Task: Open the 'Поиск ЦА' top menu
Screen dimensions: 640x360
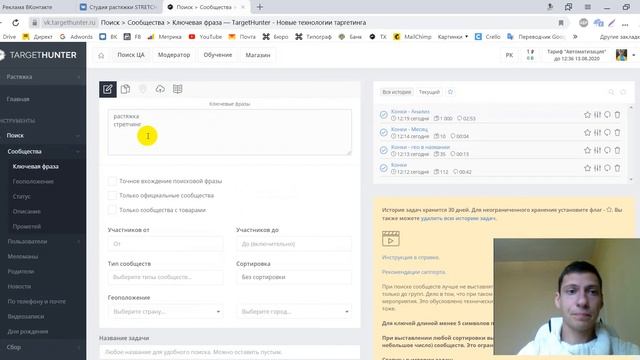Action: point(131,55)
